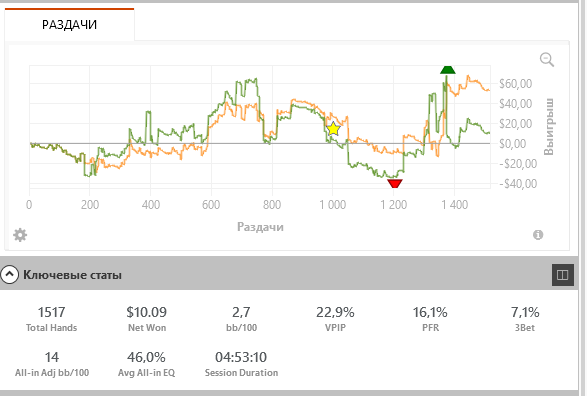Click the red lowest-point triangle marker

pyautogui.click(x=395, y=183)
